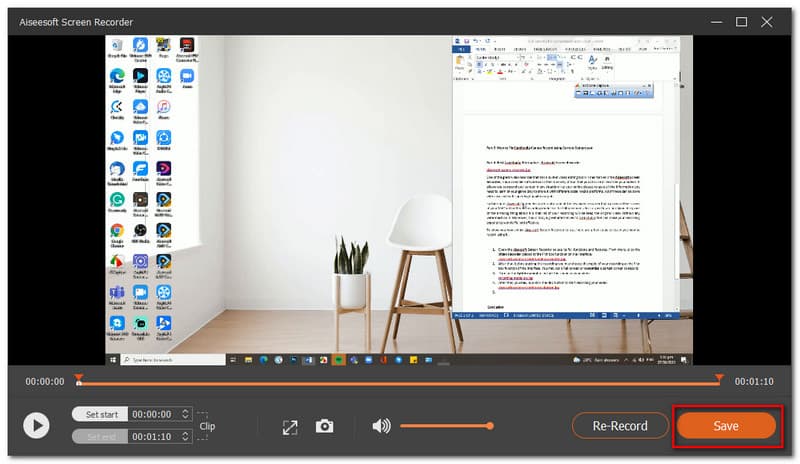
Task: Decrease the end time with the down arrow
Action: [184, 440]
